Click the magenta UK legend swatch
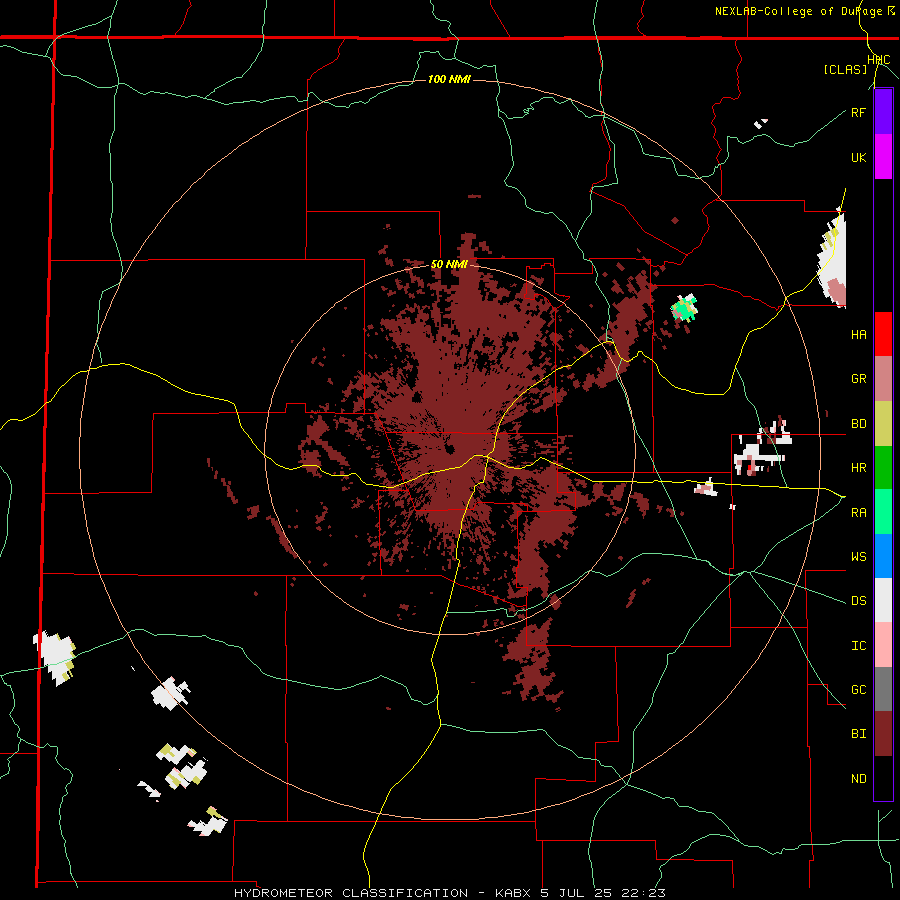 point(883,156)
